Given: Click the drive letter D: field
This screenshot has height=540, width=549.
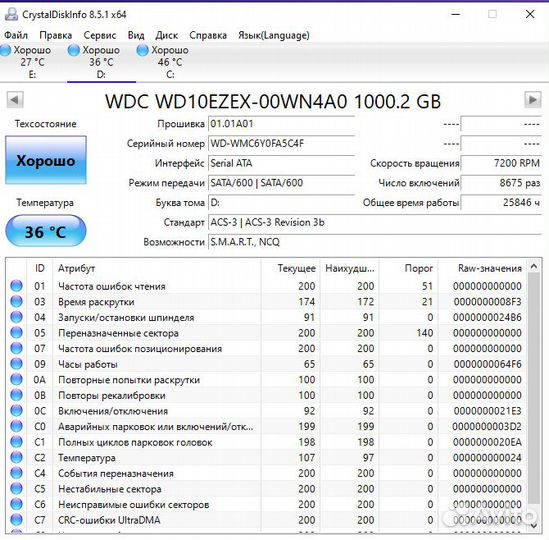Looking at the screenshot, I should (282, 202).
